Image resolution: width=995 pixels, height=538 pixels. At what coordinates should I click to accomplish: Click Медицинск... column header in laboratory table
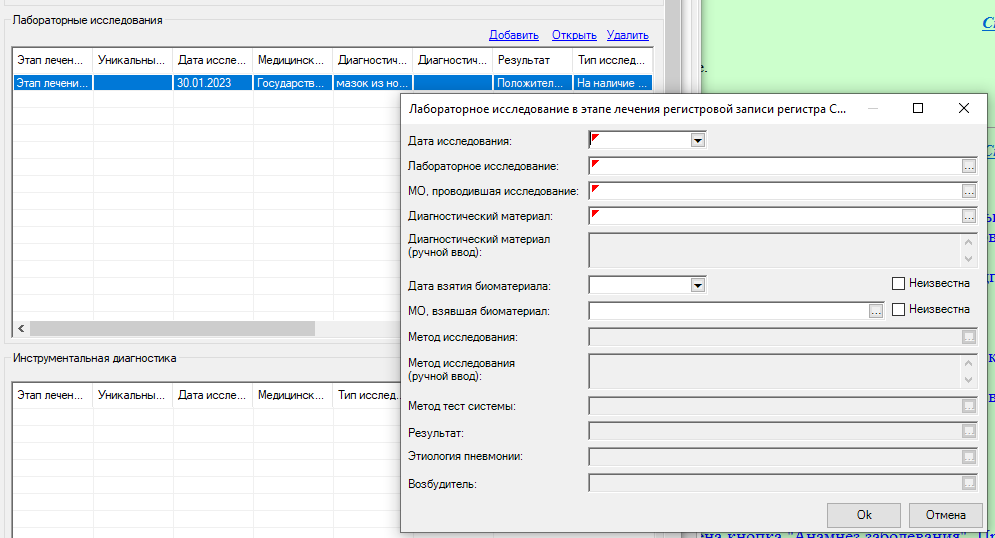coord(293,60)
